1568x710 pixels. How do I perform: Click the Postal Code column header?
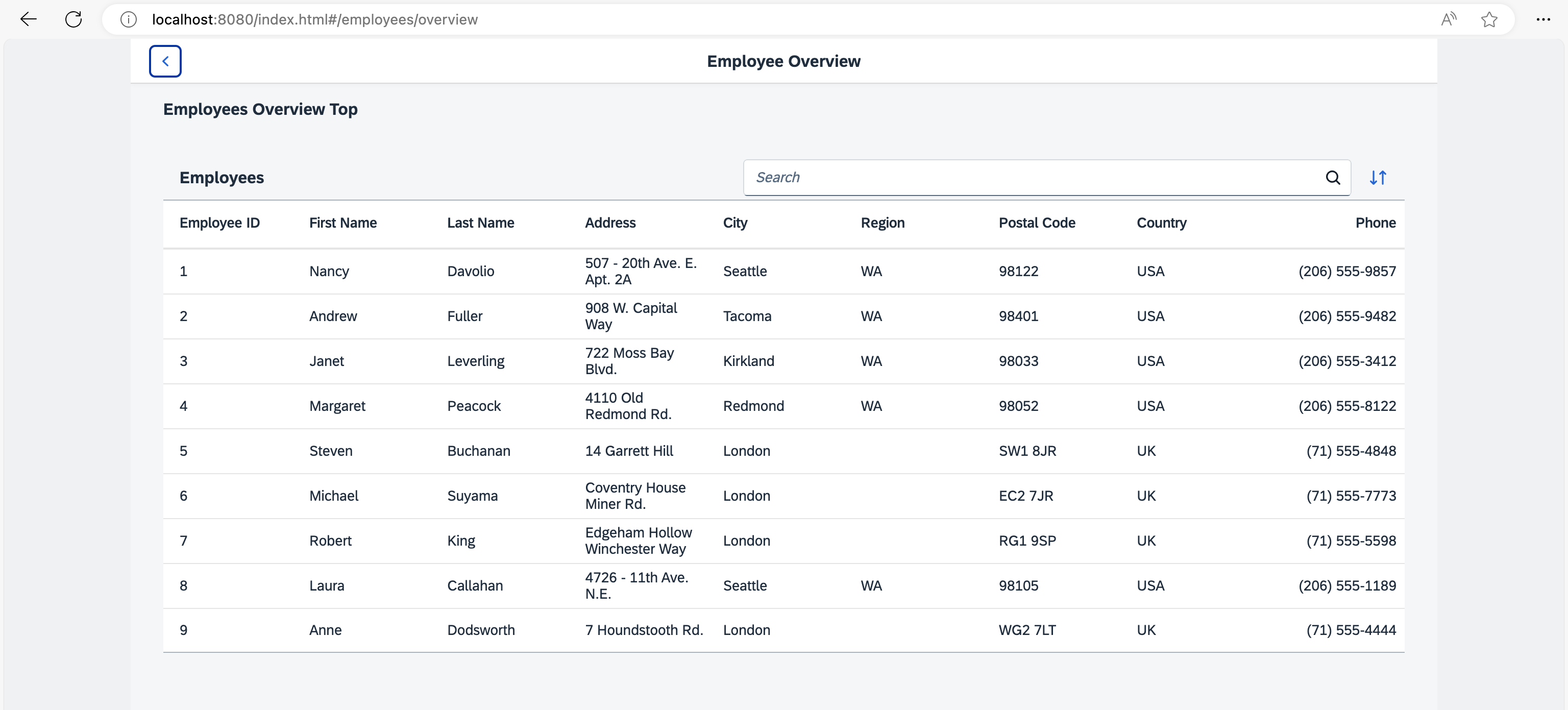click(x=1037, y=223)
